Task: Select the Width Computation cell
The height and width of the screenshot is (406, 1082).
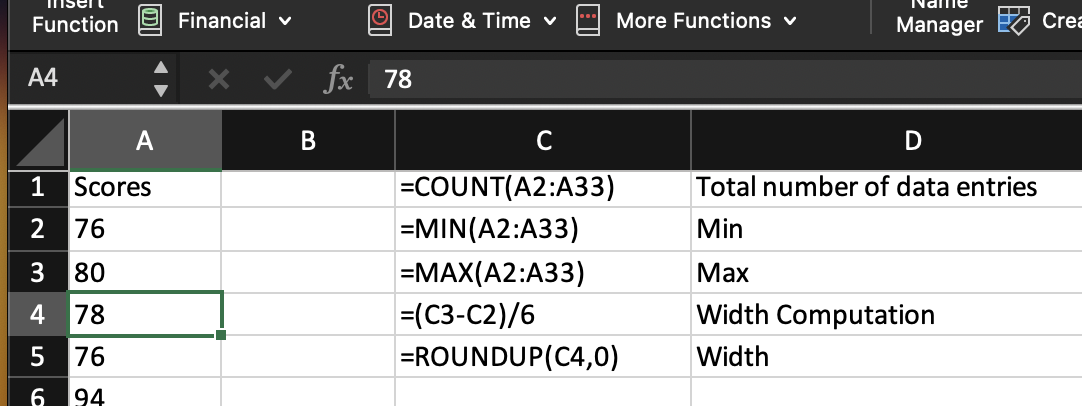Action: (x=886, y=315)
